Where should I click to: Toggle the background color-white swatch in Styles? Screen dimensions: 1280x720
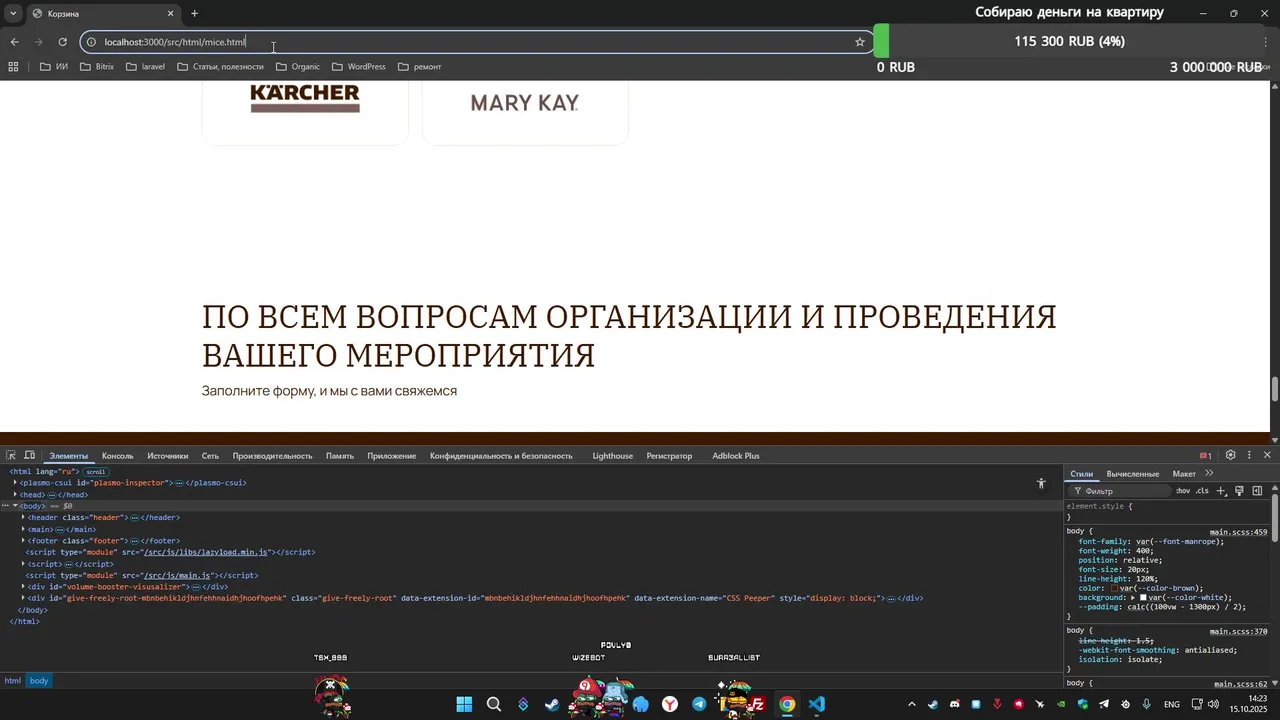click(1143, 597)
